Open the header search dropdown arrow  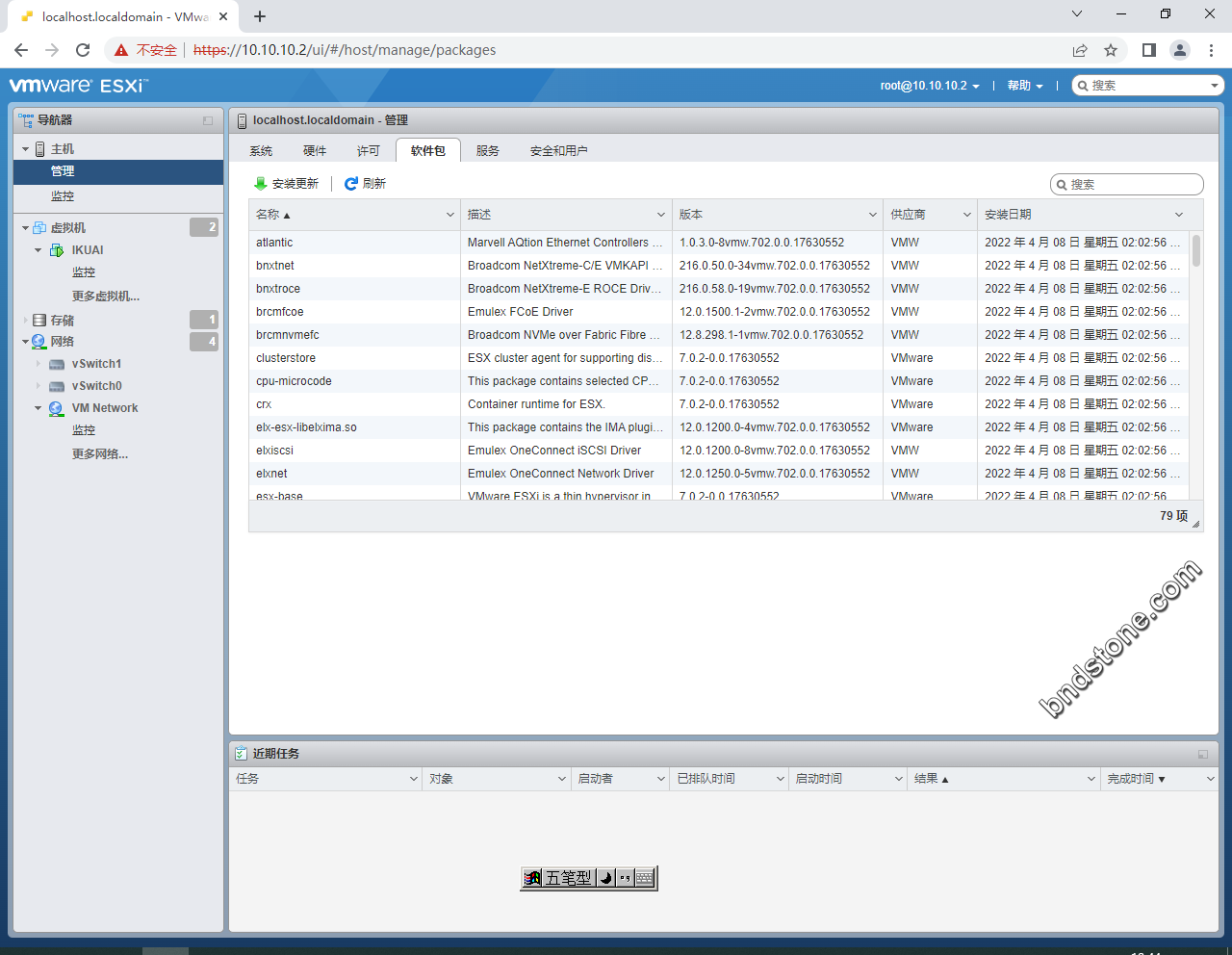(x=1215, y=86)
